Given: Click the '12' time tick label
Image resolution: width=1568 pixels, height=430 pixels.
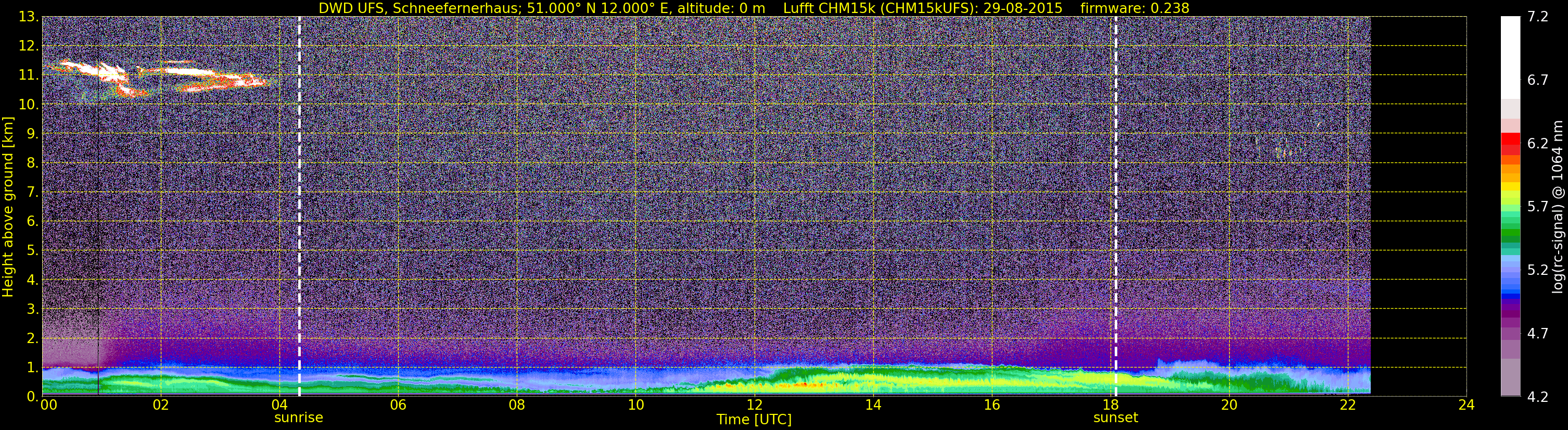Looking at the screenshot, I should click(754, 405).
